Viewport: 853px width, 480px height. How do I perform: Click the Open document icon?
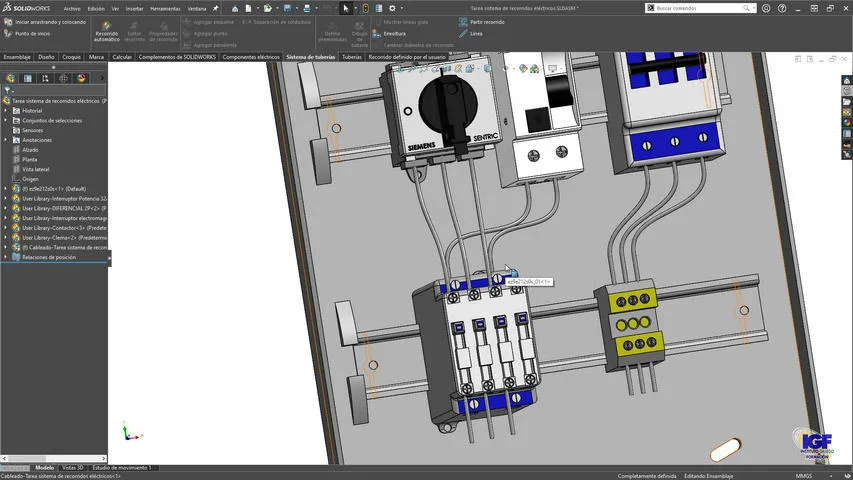(267, 8)
